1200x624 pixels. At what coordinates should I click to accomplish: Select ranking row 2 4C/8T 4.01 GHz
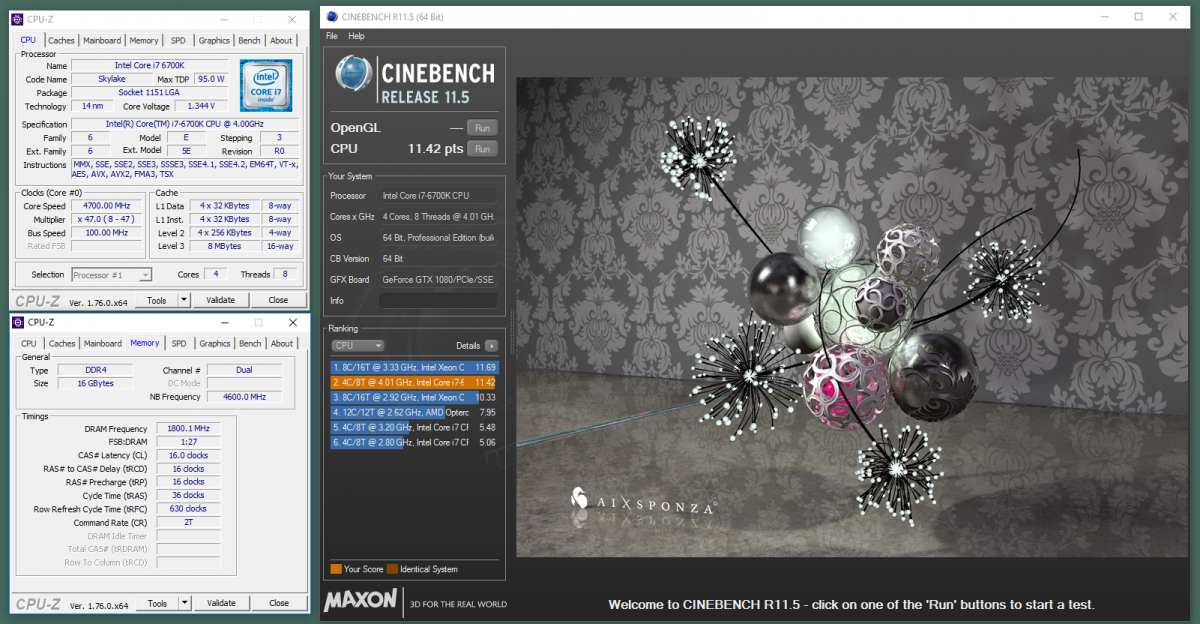click(x=414, y=382)
